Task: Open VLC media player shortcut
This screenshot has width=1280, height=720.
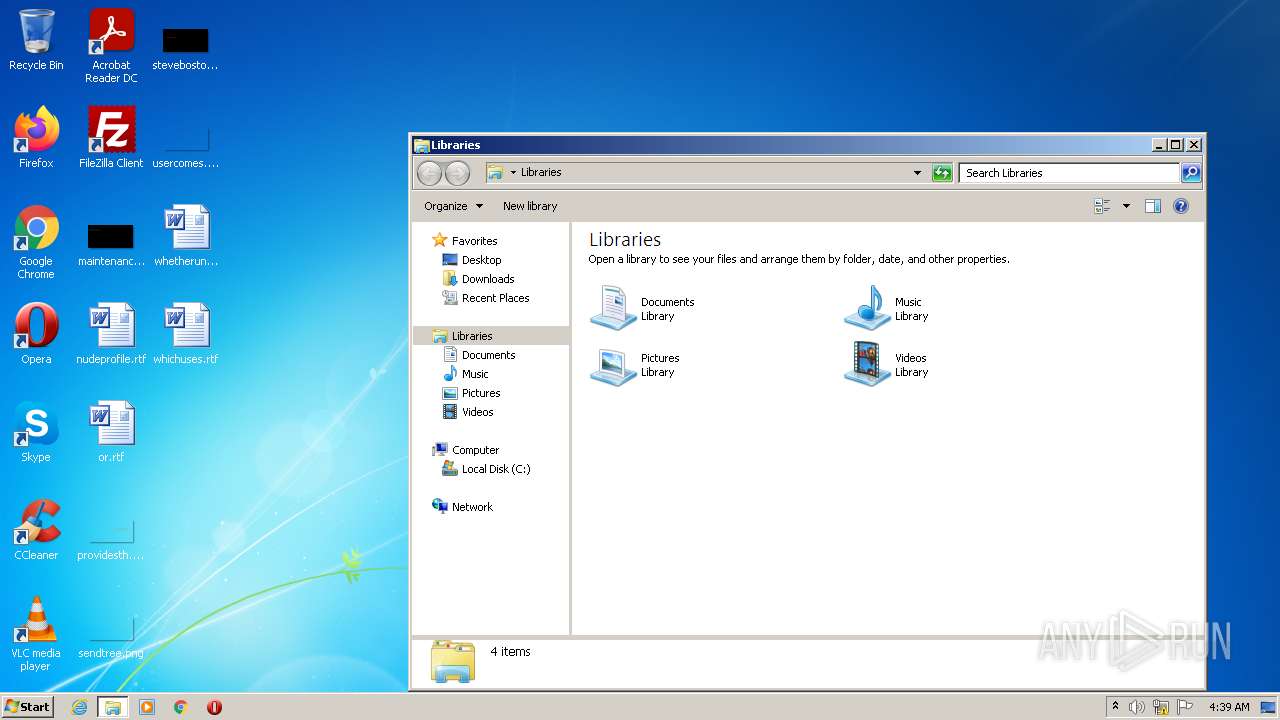Action: pos(36,634)
